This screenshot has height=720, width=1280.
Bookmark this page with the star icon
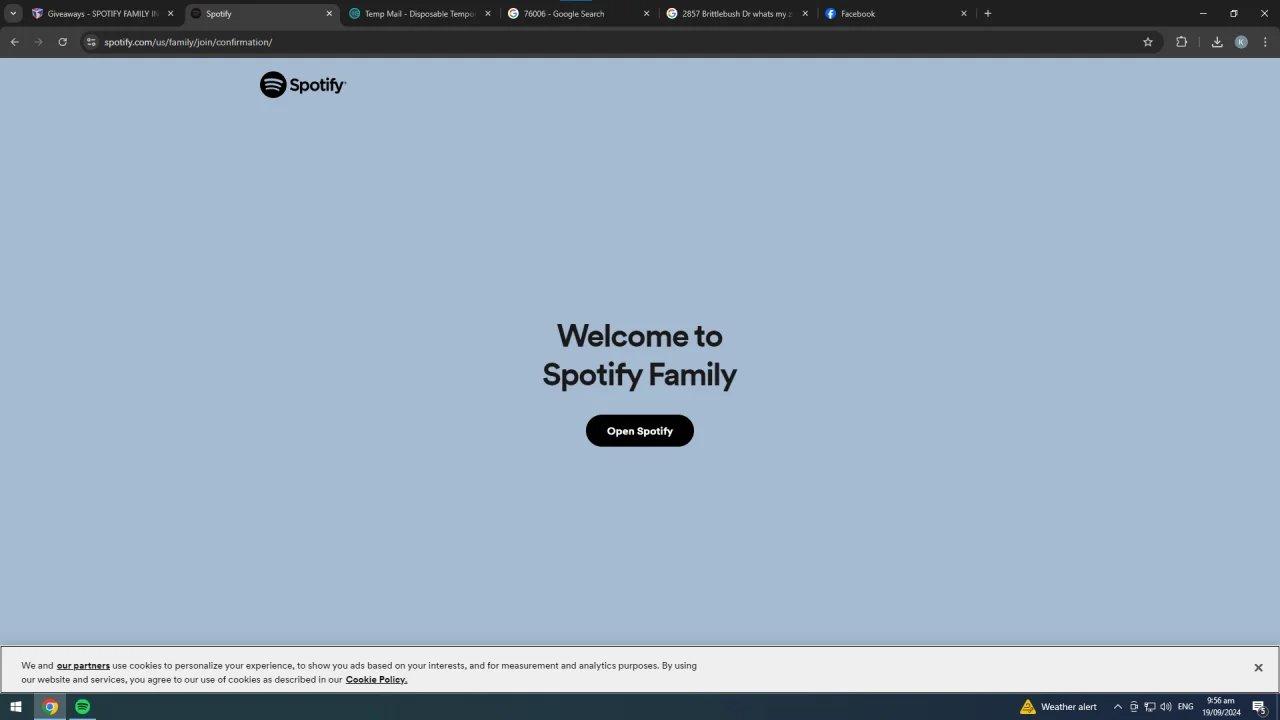pyautogui.click(x=1148, y=42)
